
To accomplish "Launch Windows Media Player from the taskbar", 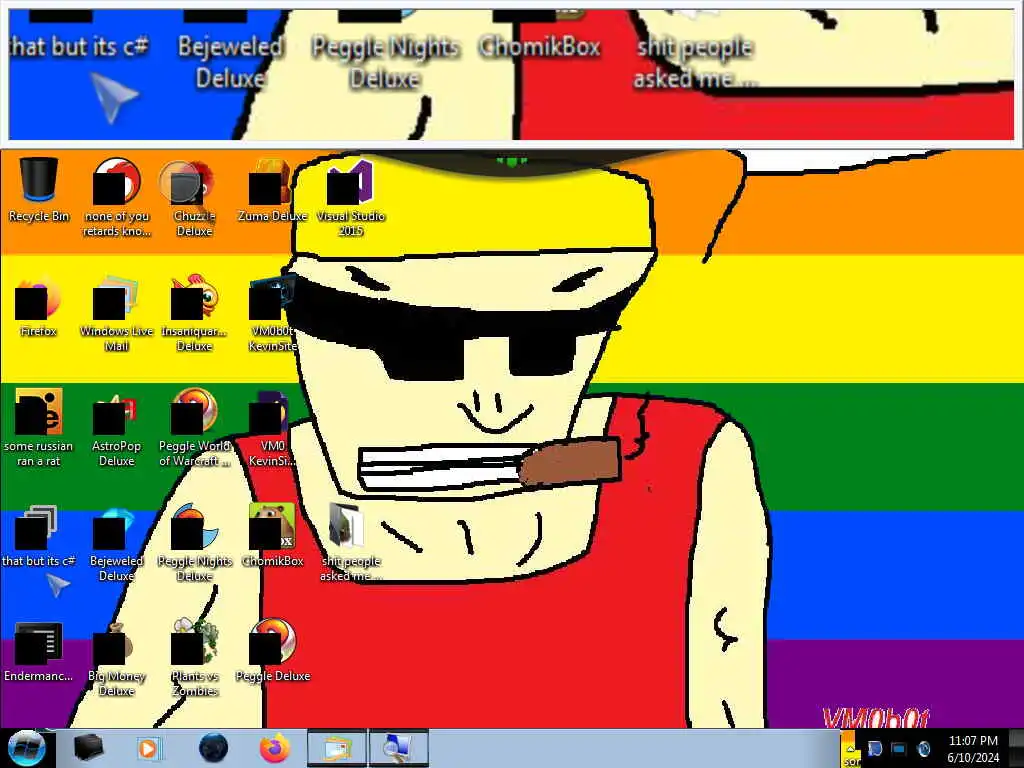I will coord(149,748).
